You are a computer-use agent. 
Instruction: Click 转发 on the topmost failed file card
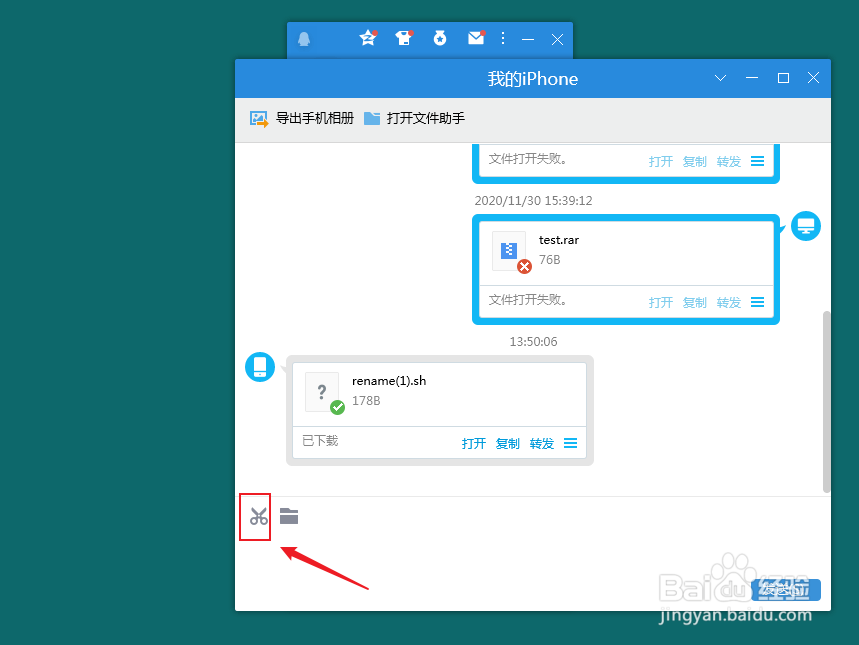click(729, 162)
